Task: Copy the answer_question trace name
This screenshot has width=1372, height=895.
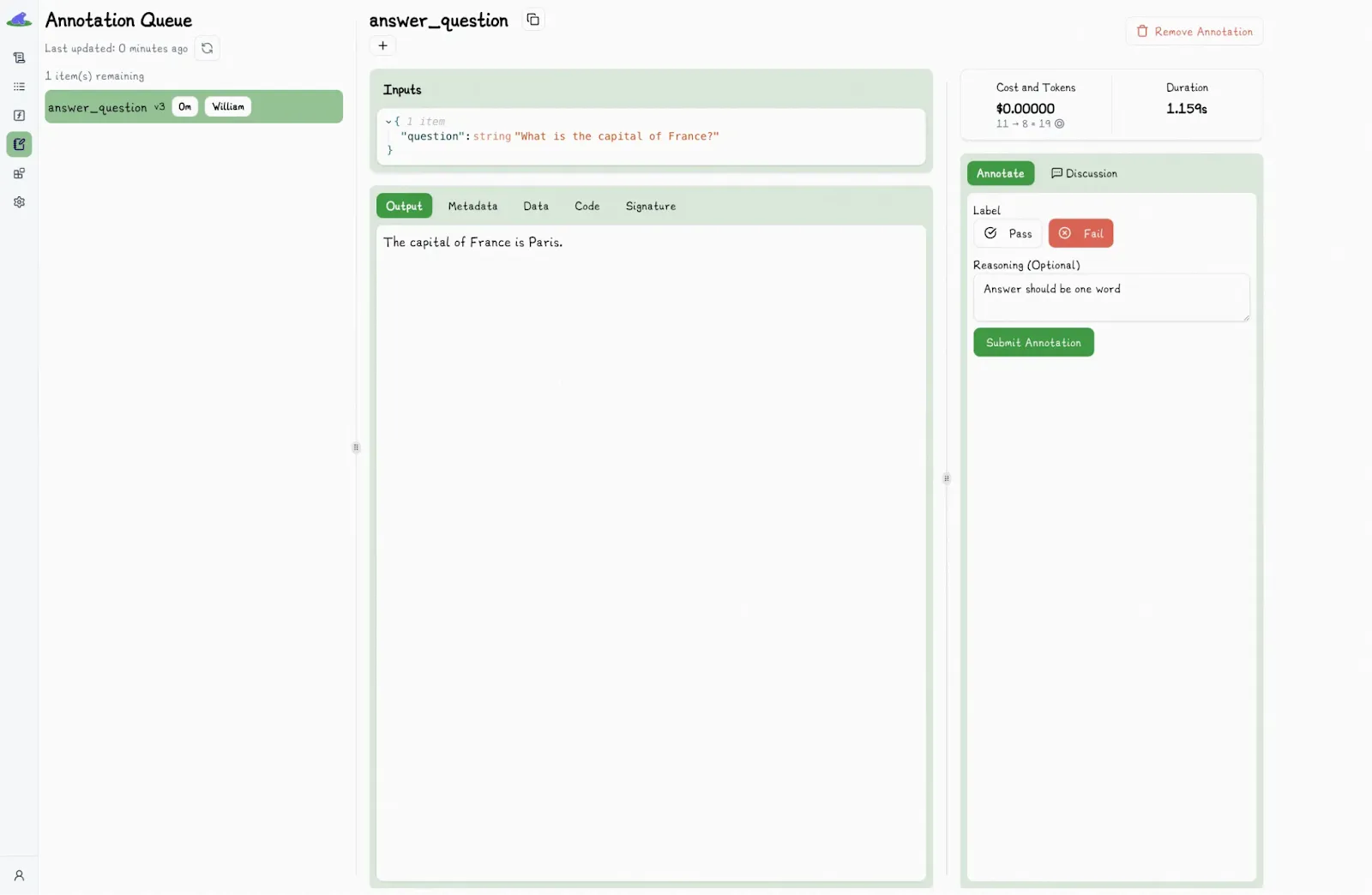Action: click(x=533, y=19)
